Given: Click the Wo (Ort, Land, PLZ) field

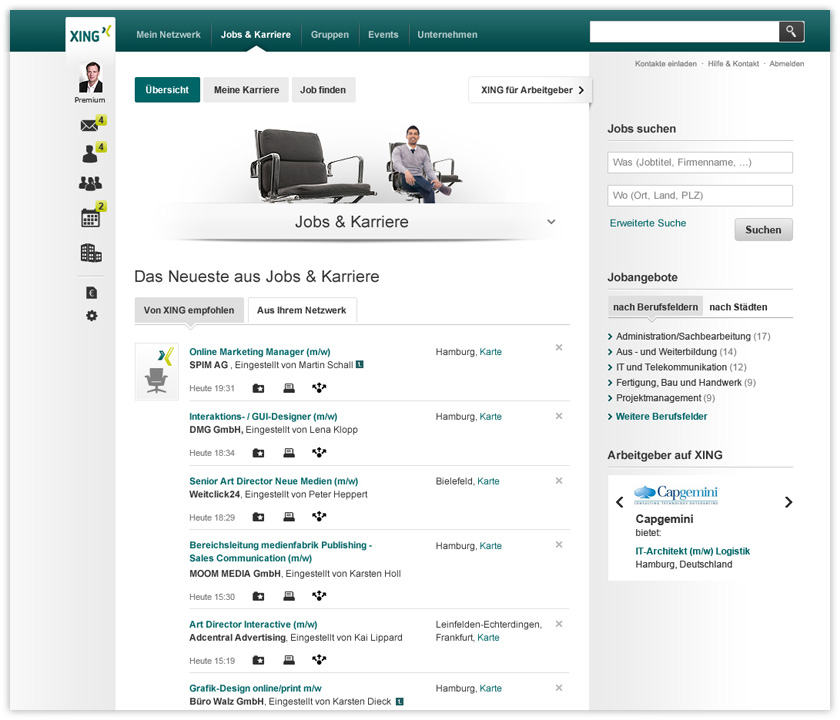Looking at the screenshot, I should coord(700,196).
